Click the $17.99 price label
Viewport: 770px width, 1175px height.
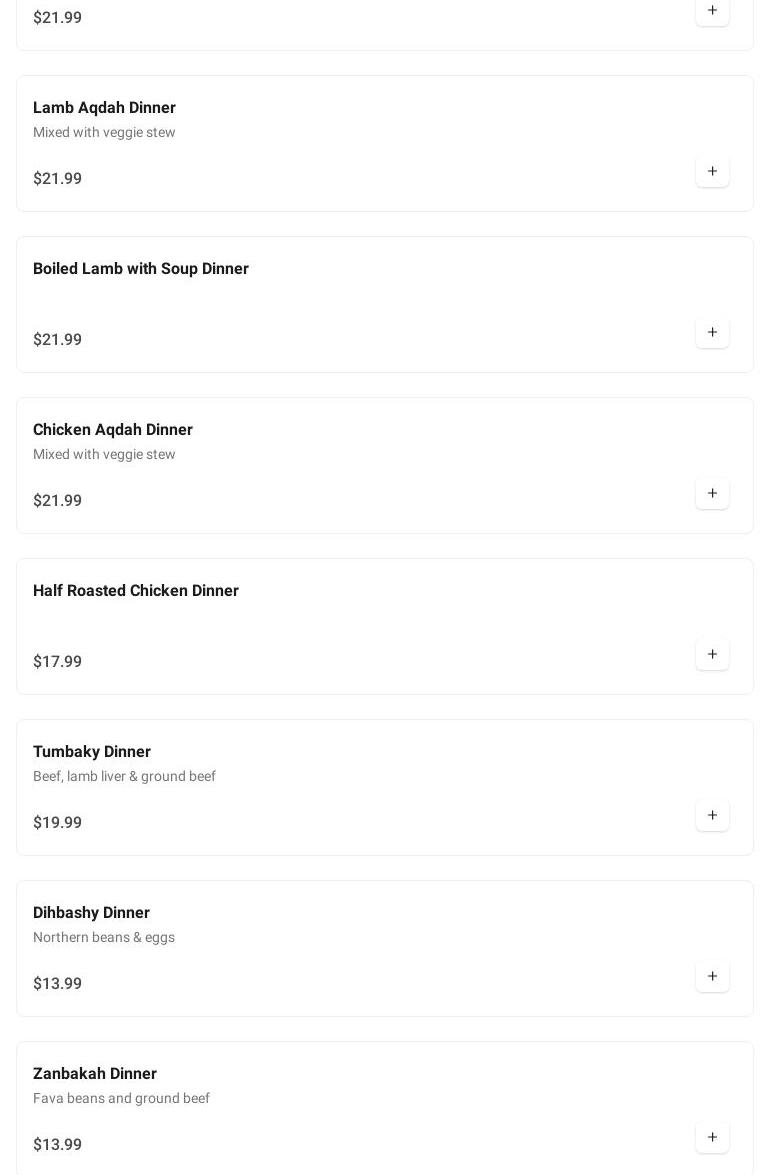[x=58, y=662]
